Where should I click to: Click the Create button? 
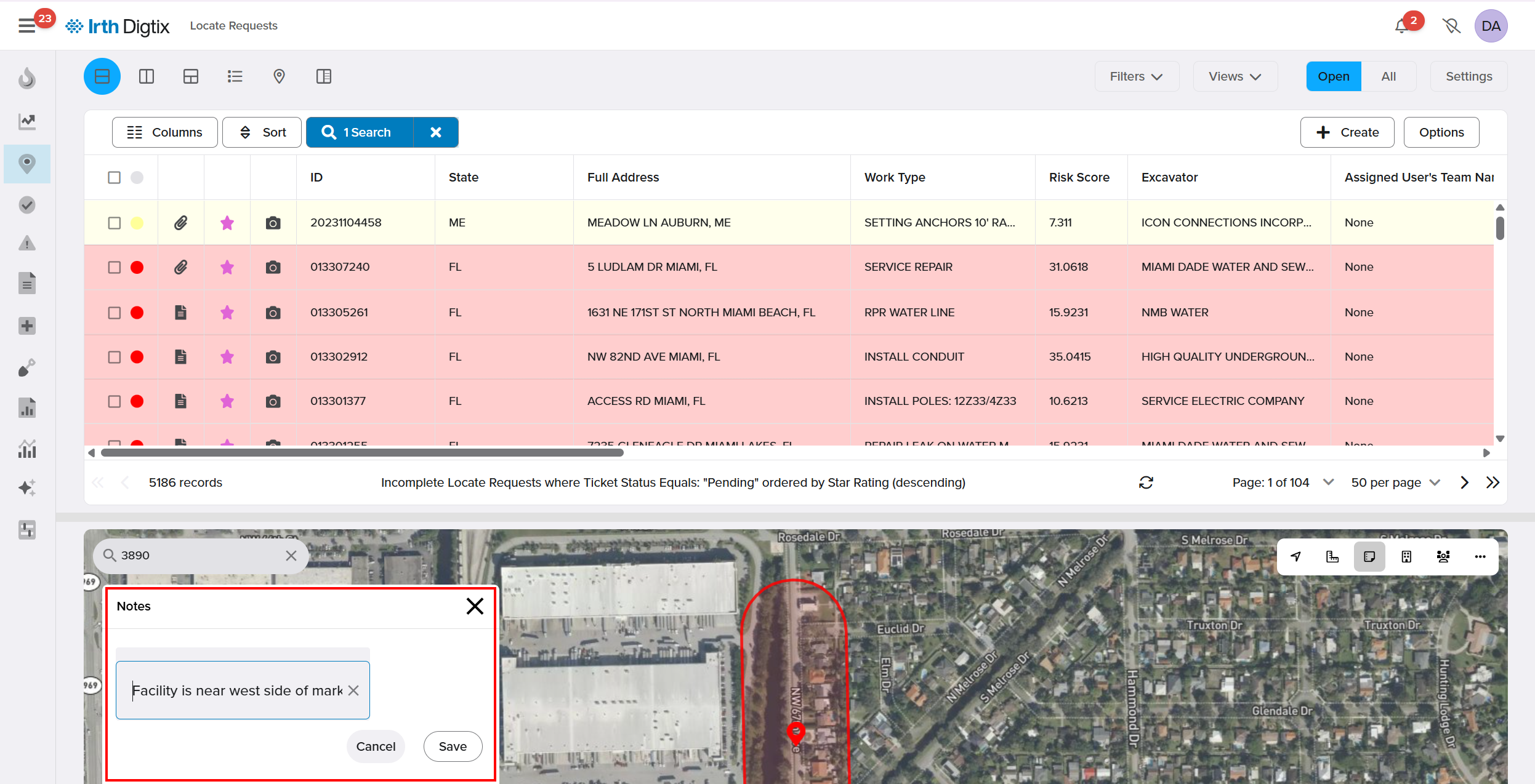[1347, 132]
